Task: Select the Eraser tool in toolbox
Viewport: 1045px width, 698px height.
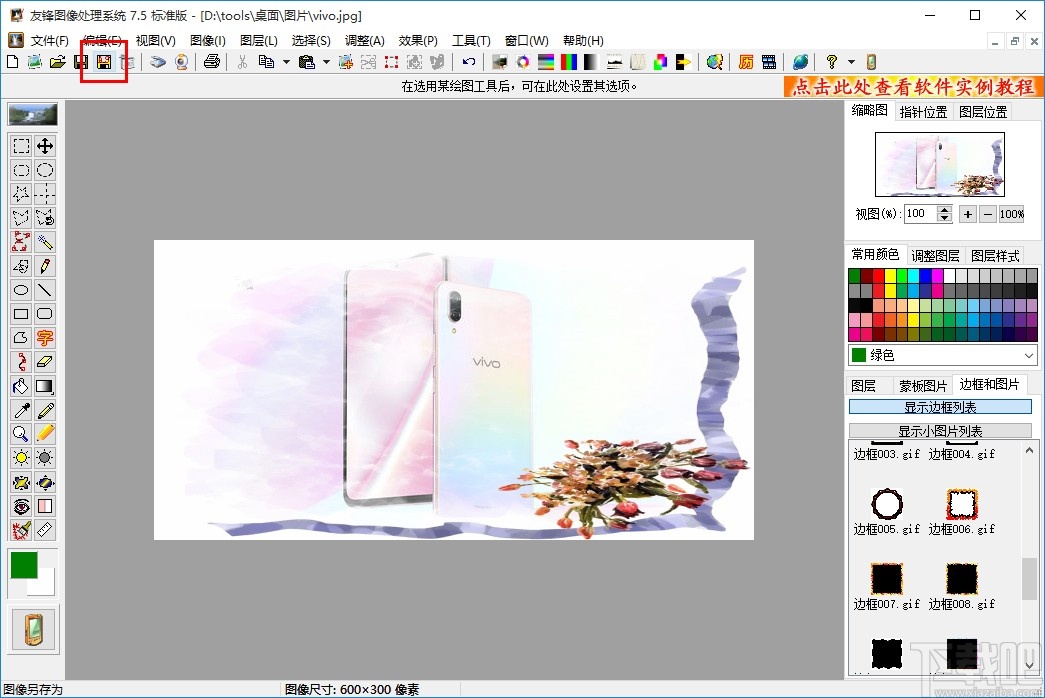Action: point(45,362)
